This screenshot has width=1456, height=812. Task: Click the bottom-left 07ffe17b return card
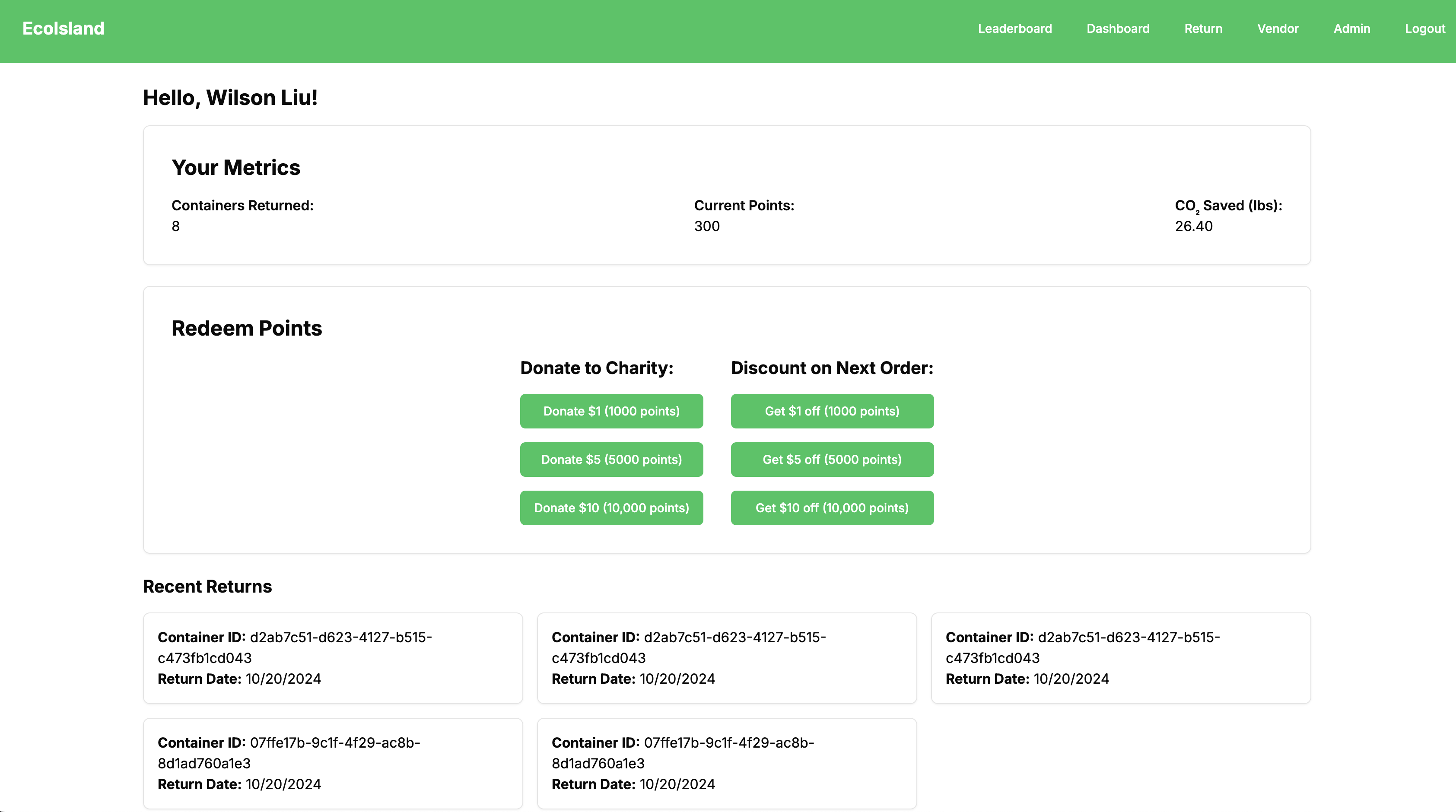(332, 763)
